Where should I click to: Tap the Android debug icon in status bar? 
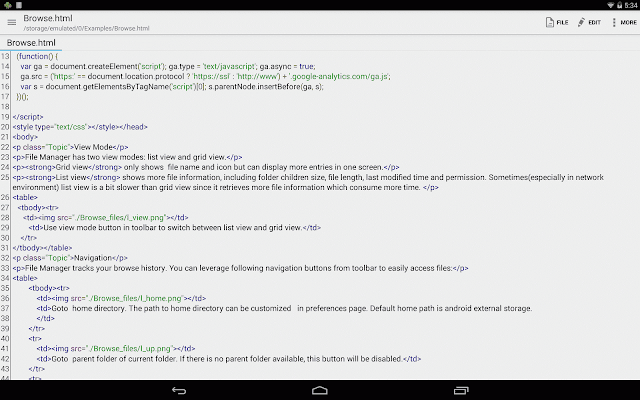click(7, 5)
